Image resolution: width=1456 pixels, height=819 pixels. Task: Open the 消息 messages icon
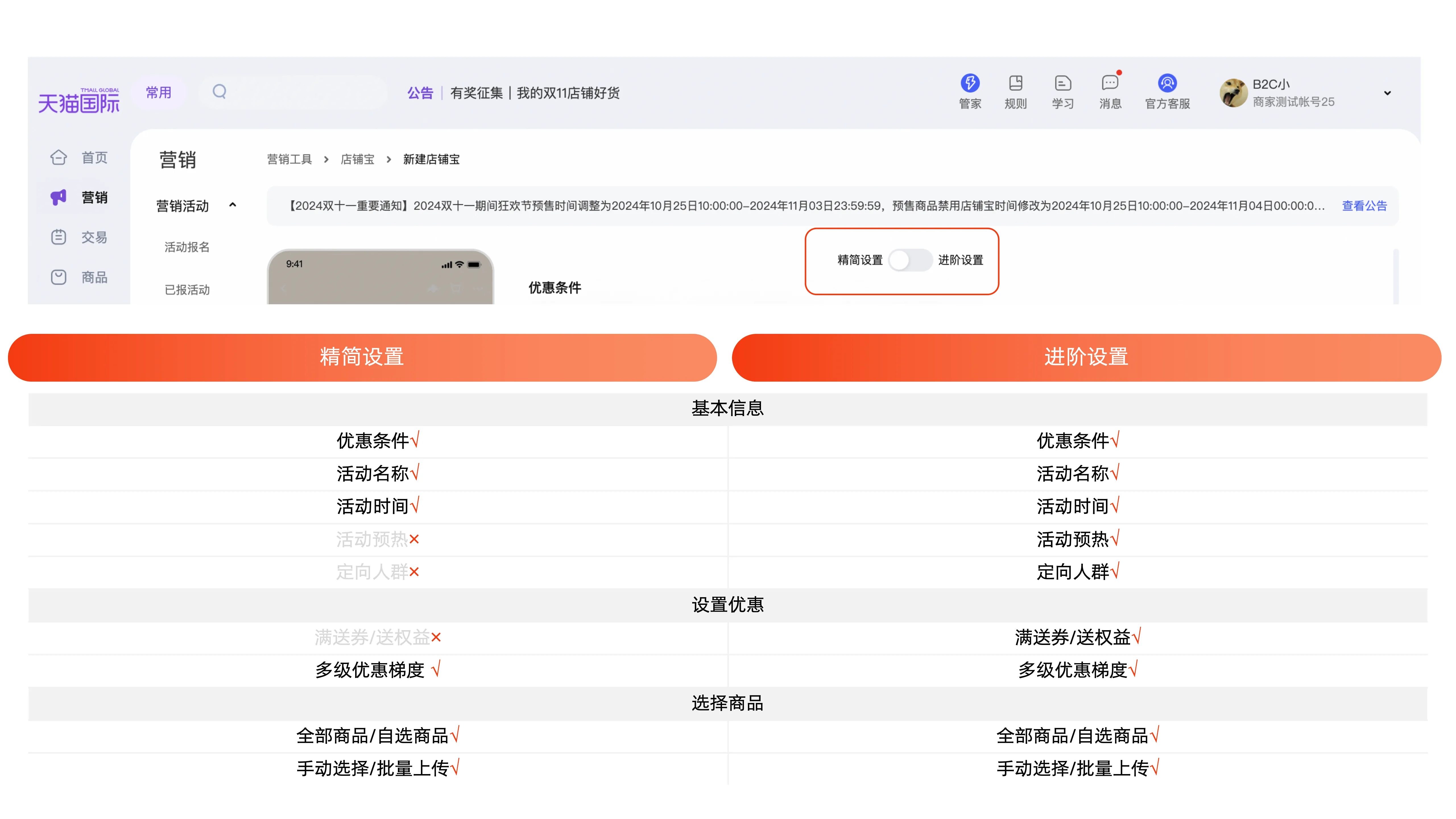click(x=1110, y=92)
